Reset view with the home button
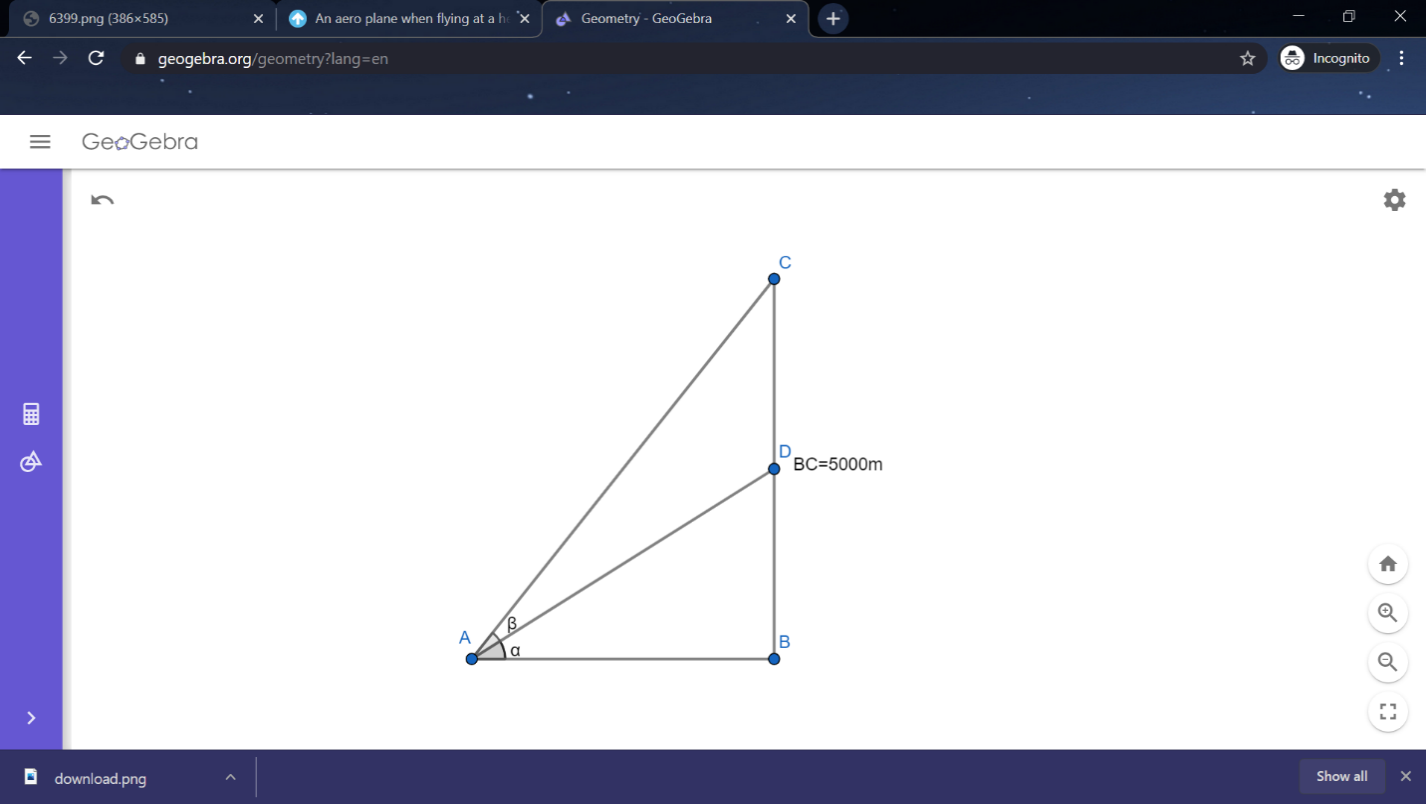 [1387, 564]
